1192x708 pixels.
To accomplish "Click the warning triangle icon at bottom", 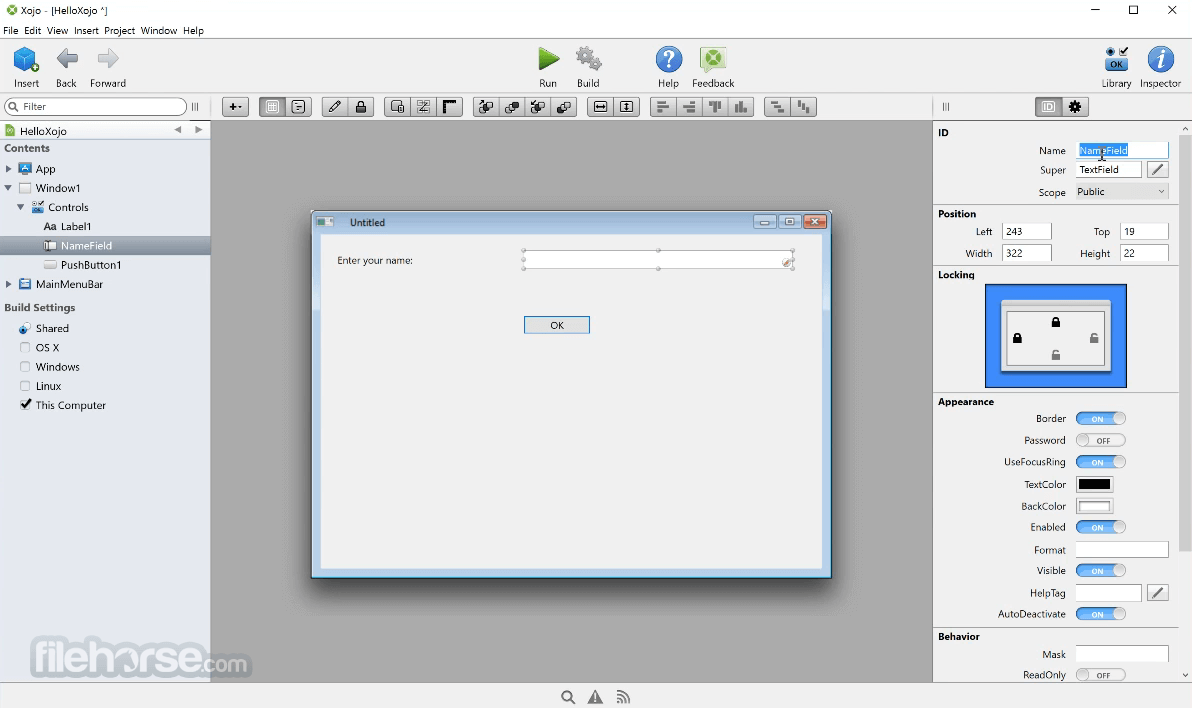I will coord(595,697).
